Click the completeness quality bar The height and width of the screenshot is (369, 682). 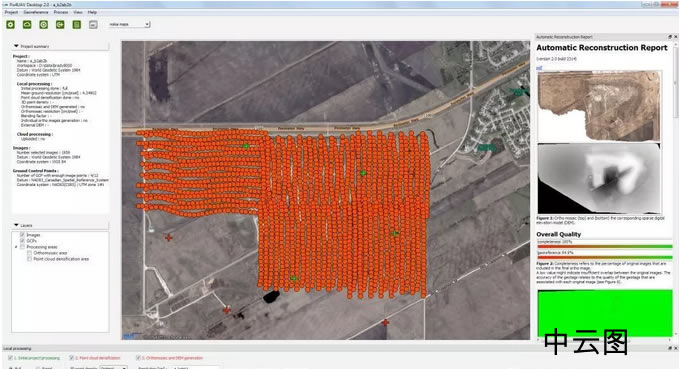coord(605,246)
